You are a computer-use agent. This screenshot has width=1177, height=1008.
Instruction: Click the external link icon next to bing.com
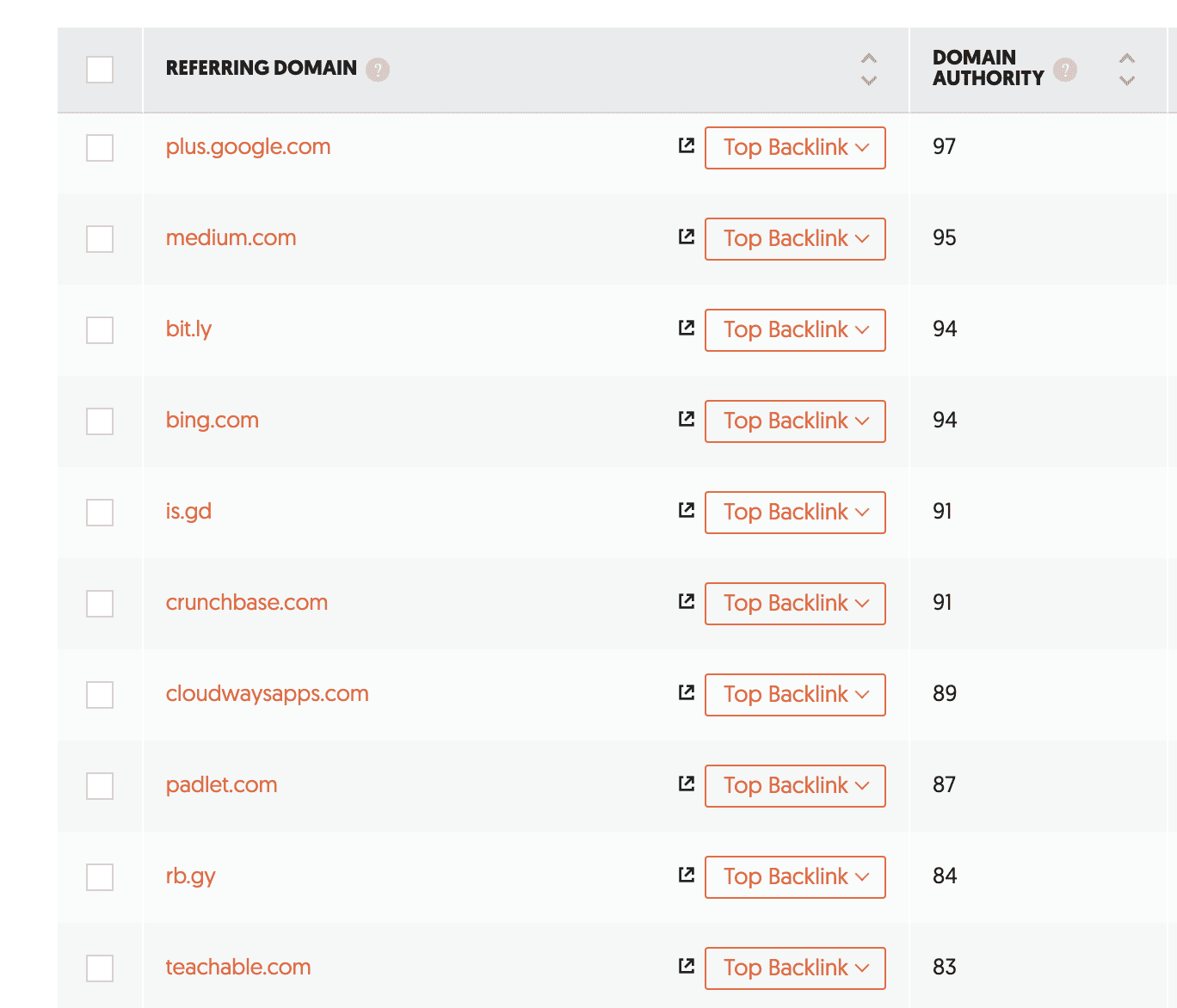pos(686,420)
